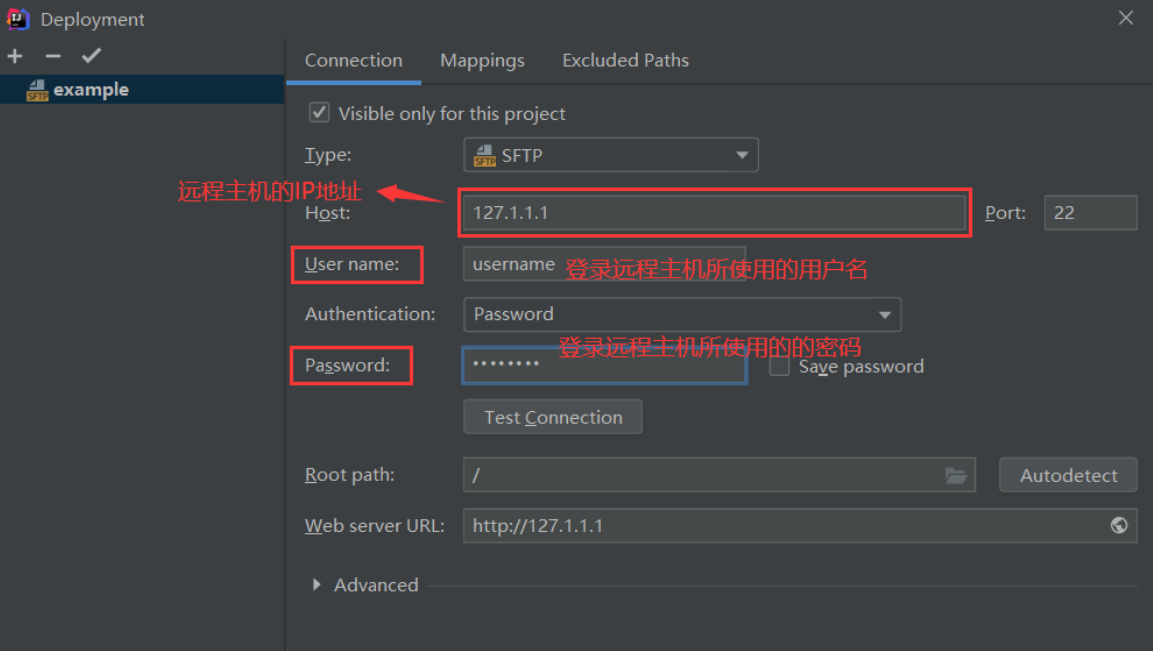Switch to the Mappings tab
This screenshot has width=1153, height=651.
click(x=482, y=61)
